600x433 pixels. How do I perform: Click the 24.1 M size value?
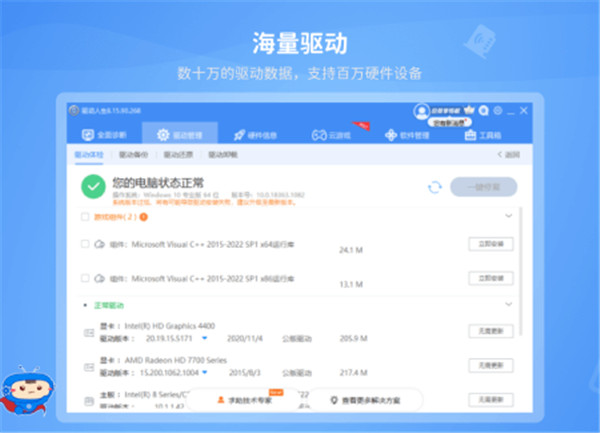point(351,250)
